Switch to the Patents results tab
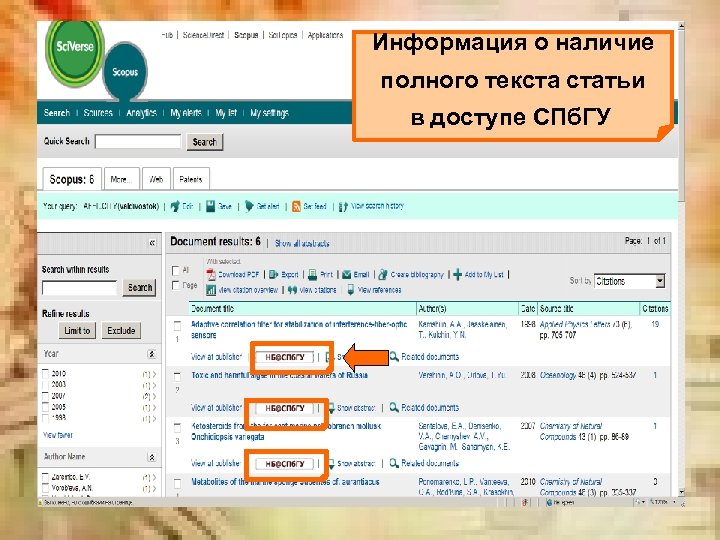 point(191,179)
